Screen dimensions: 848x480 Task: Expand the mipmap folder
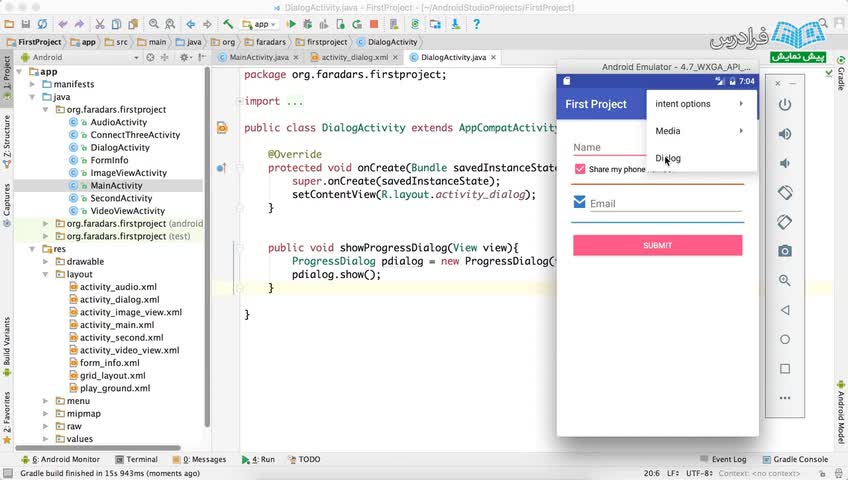click(46, 414)
